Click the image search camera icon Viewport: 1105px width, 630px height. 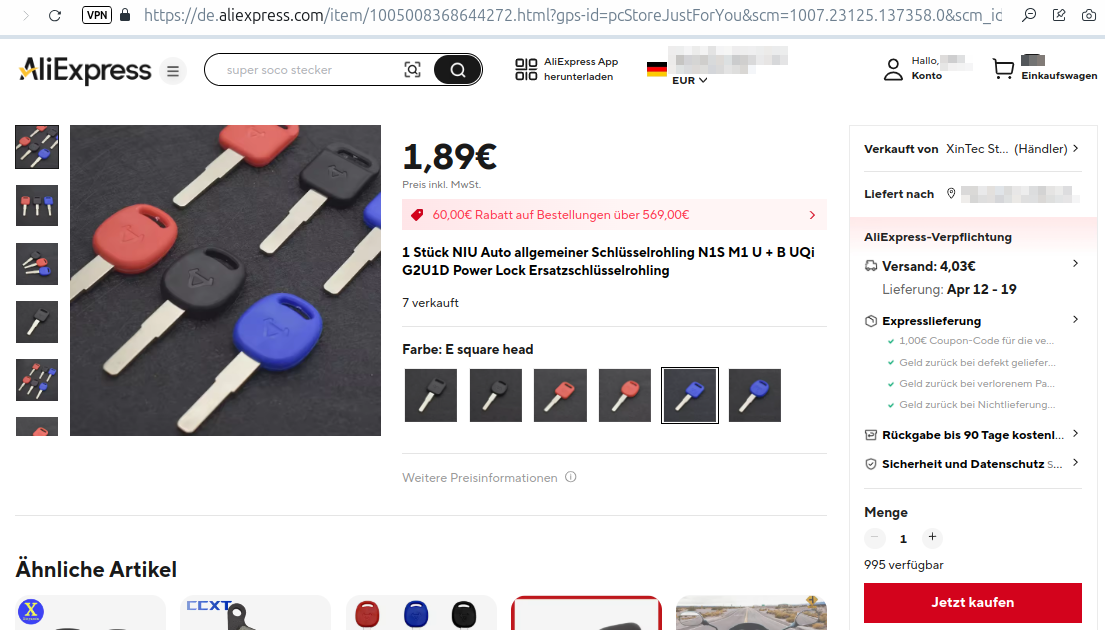(x=412, y=70)
